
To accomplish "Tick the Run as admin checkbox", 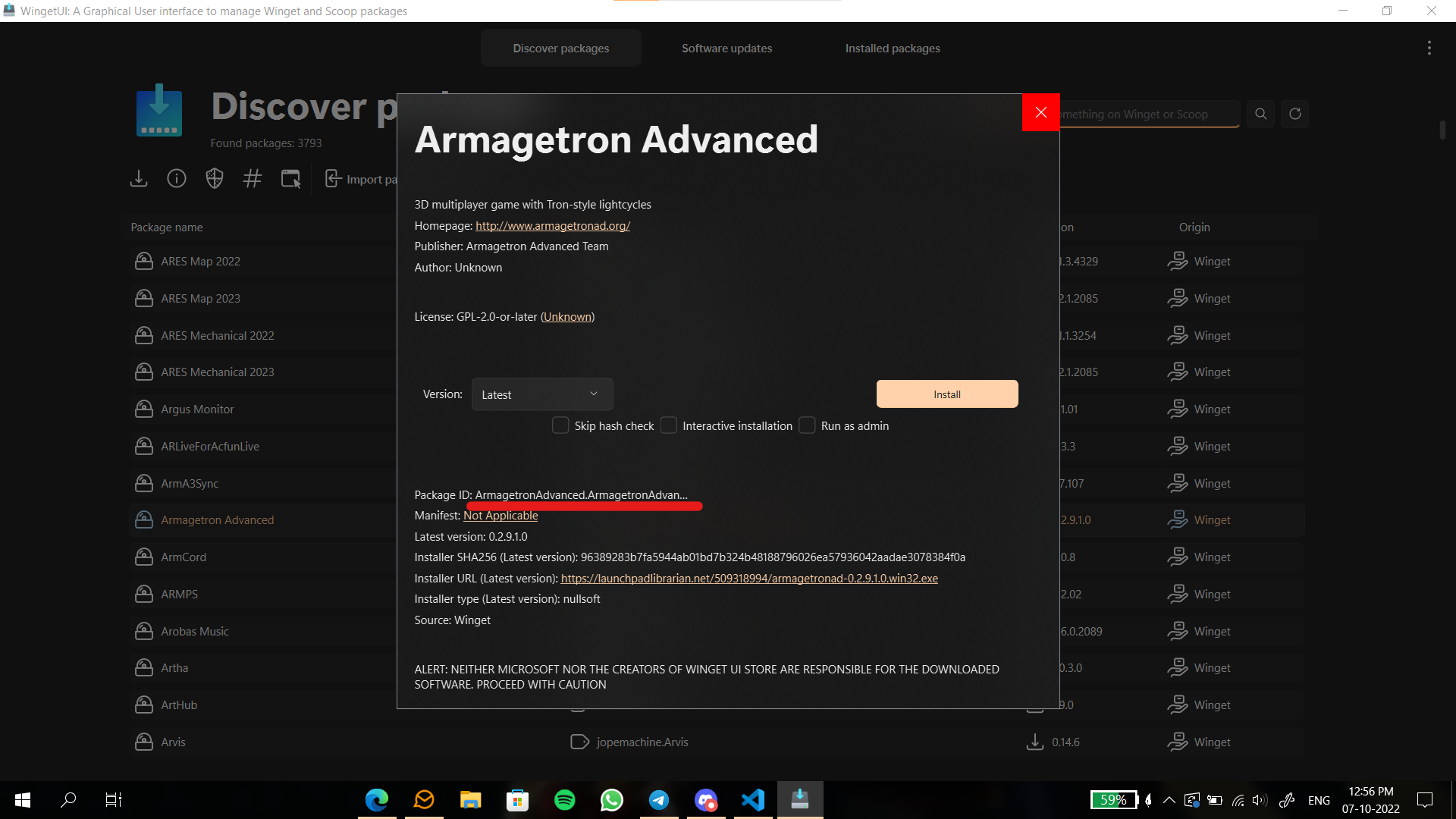I will pyautogui.click(x=807, y=425).
